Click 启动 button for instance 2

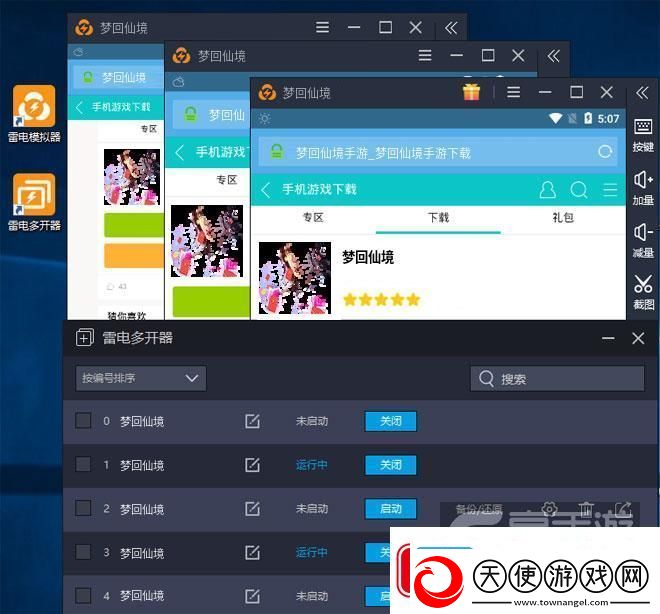(391, 508)
